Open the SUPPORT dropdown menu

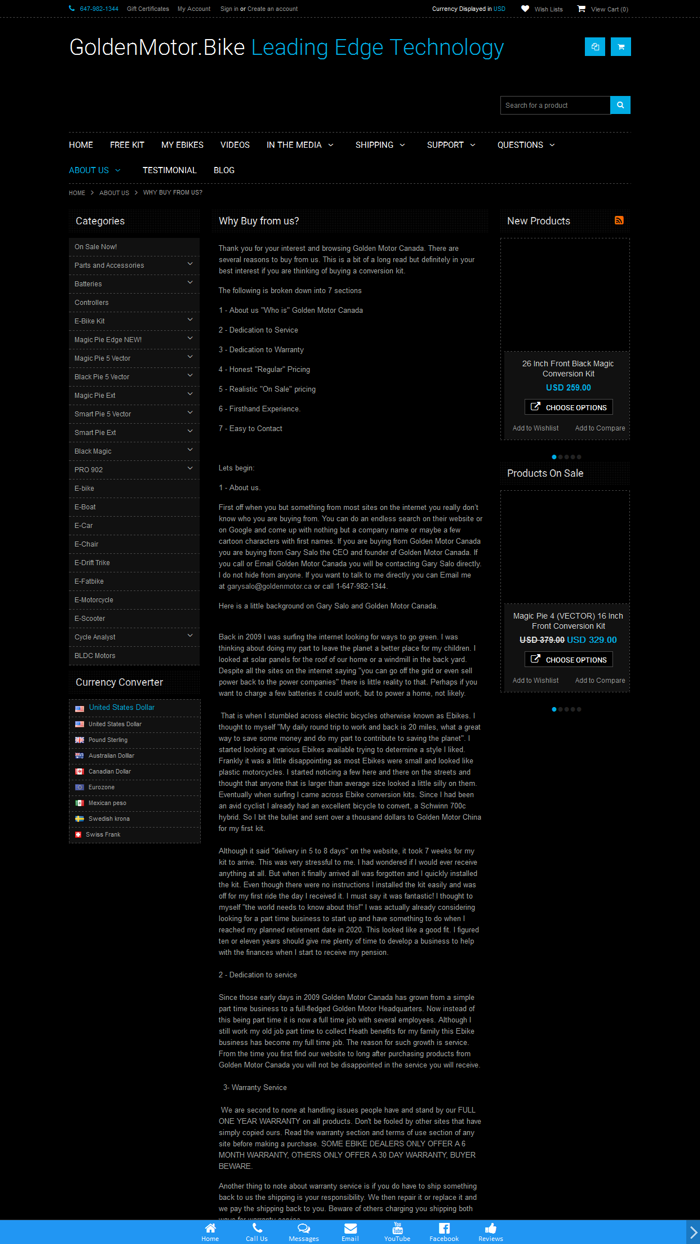pyautogui.click(x=451, y=145)
